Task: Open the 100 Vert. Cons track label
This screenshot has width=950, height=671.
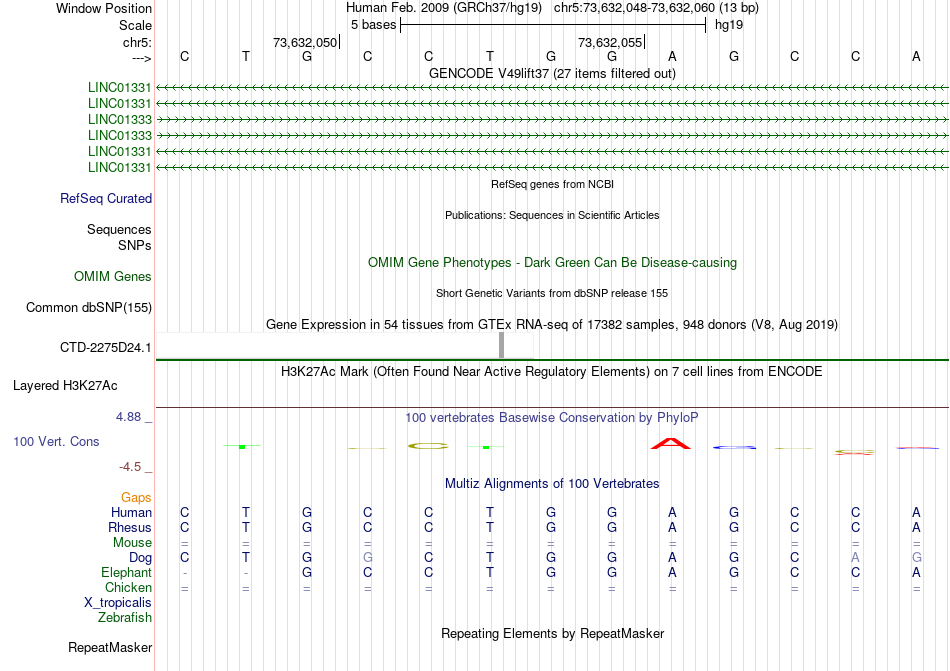Action: [56, 441]
